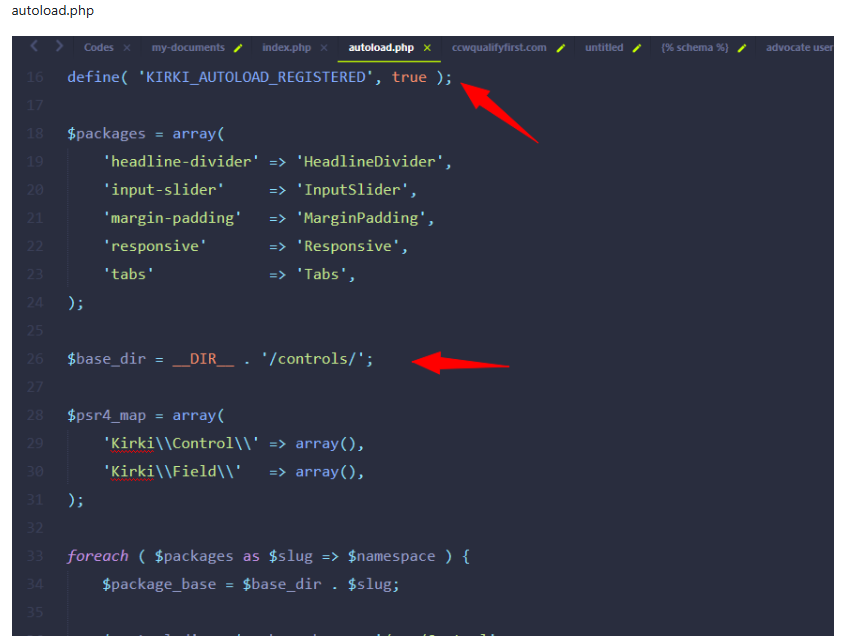841x639 pixels.
Task: Click the back navigation arrow in tab bar
Action: tap(34, 47)
